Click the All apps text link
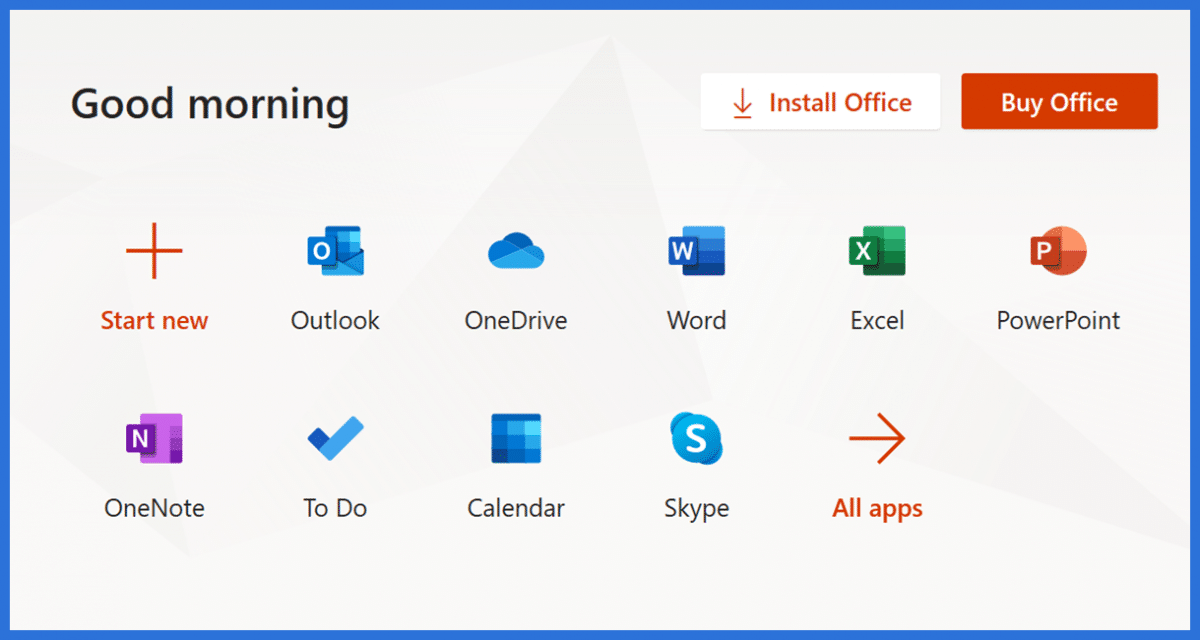 click(877, 509)
